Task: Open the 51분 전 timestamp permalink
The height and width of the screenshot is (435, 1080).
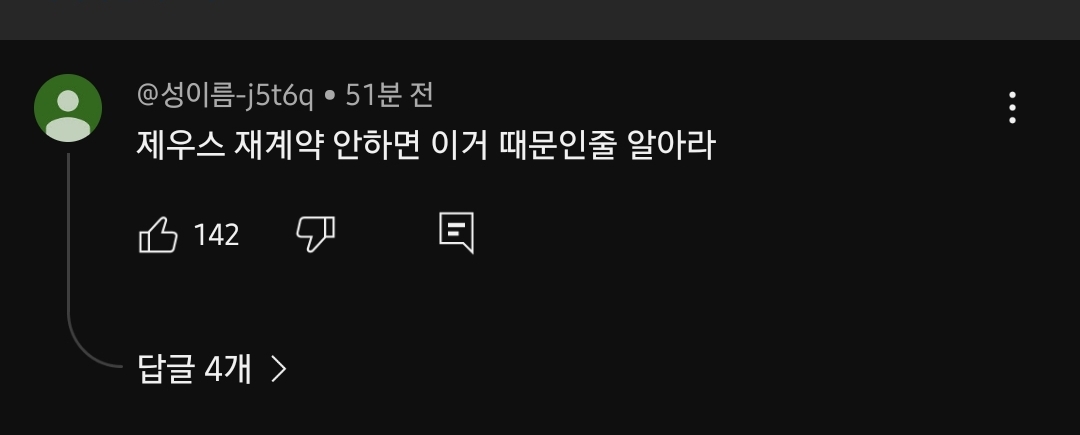Action: pyautogui.click(x=389, y=95)
